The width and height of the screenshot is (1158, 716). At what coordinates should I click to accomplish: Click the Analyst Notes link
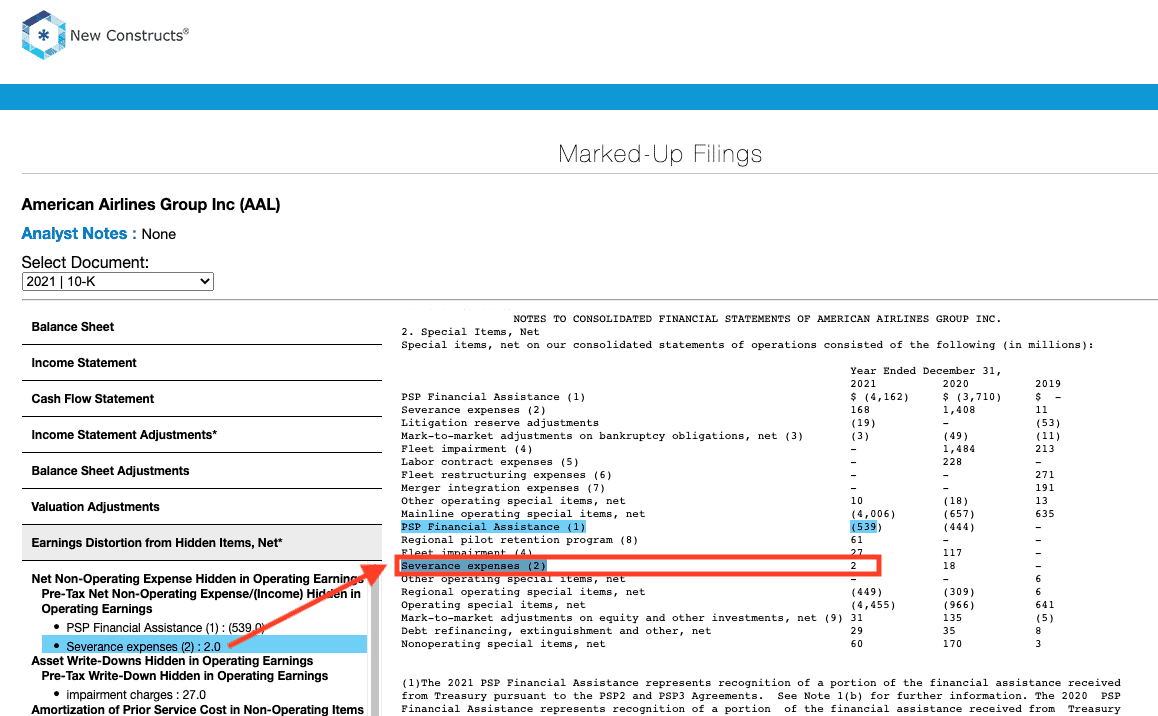pos(74,234)
